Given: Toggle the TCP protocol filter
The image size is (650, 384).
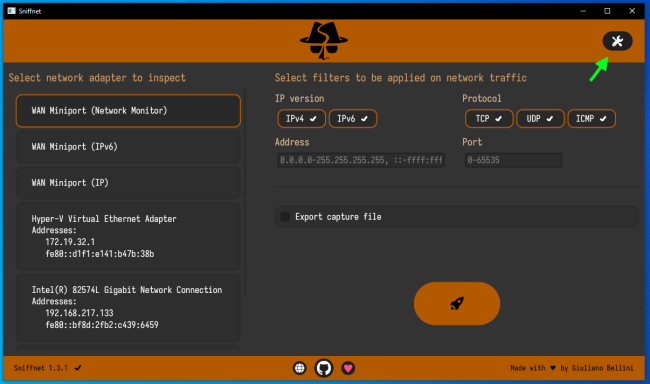Looking at the screenshot, I should tap(489, 119).
